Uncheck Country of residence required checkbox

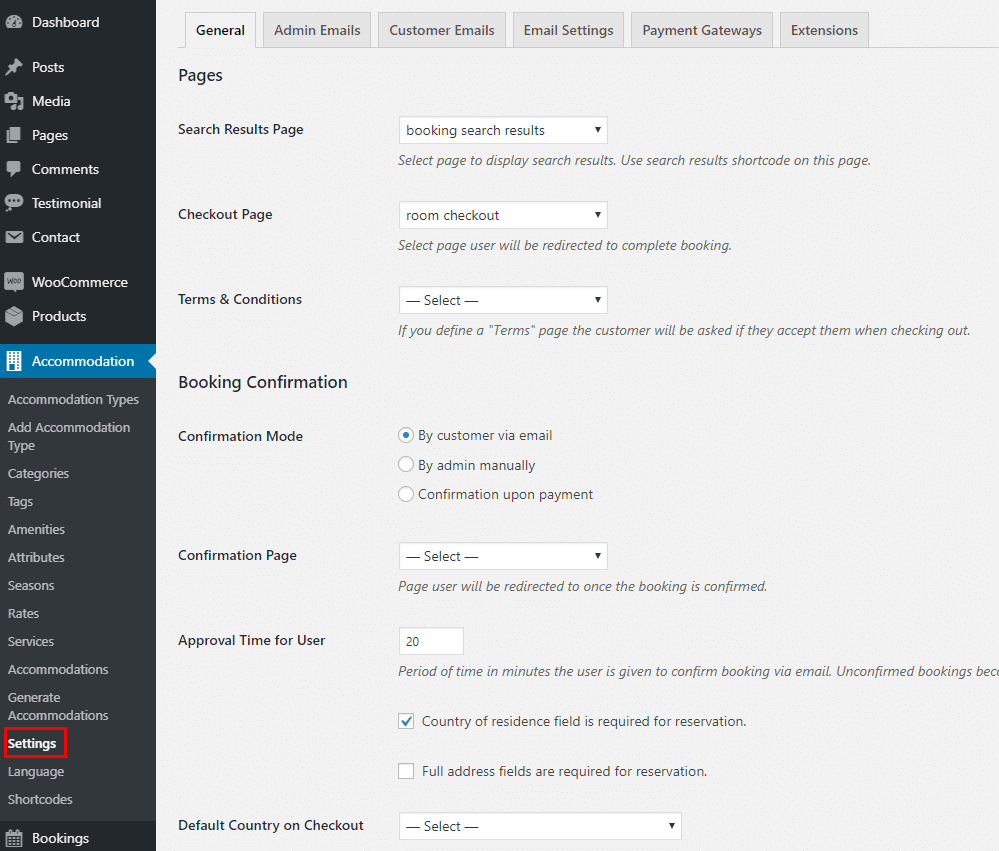pos(406,721)
